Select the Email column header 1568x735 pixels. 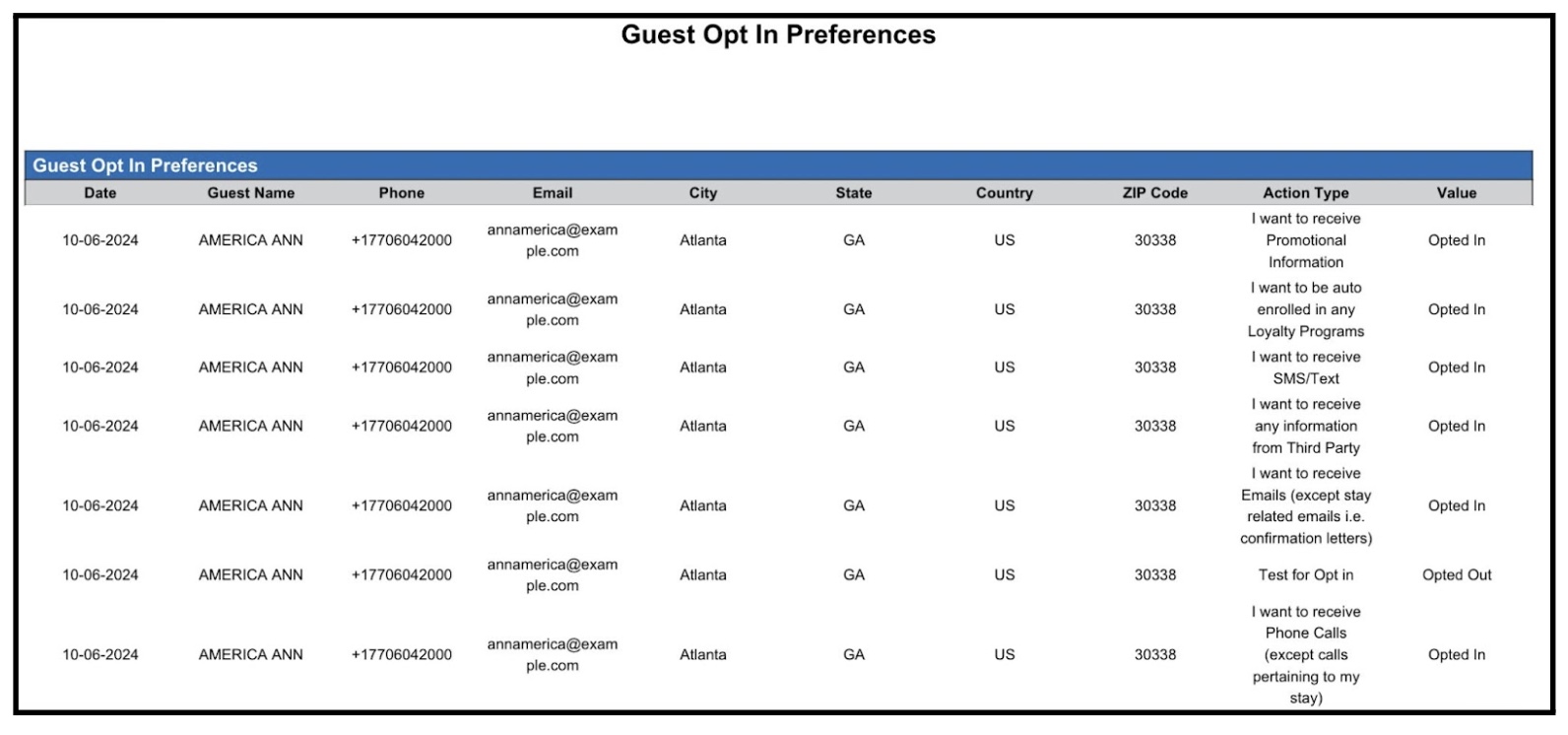[x=553, y=193]
